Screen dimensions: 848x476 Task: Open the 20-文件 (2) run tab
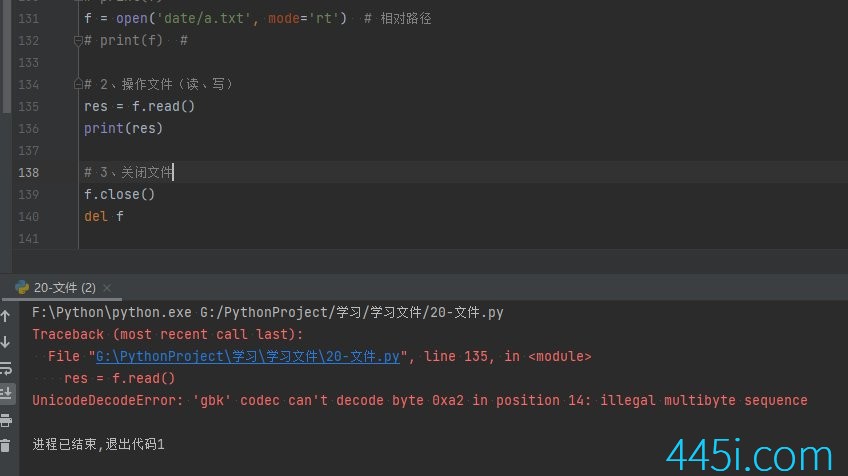click(x=64, y=288)
